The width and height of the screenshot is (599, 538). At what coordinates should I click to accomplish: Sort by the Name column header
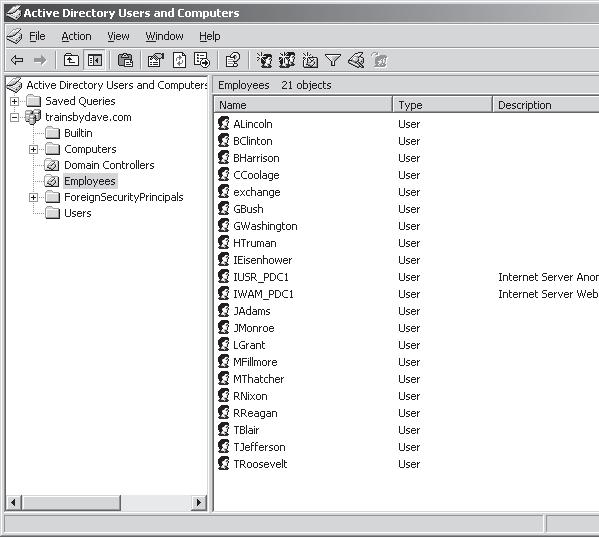point(303,105)
